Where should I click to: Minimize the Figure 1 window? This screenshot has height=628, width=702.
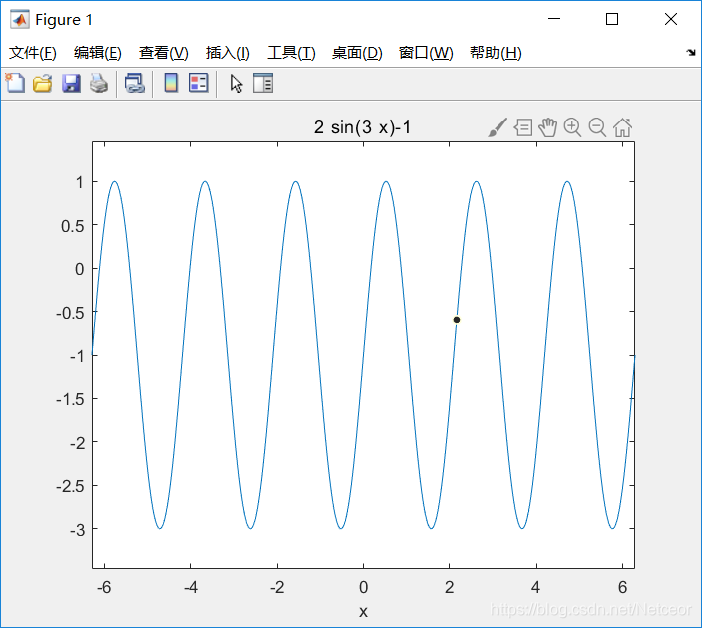pos(554,19)
